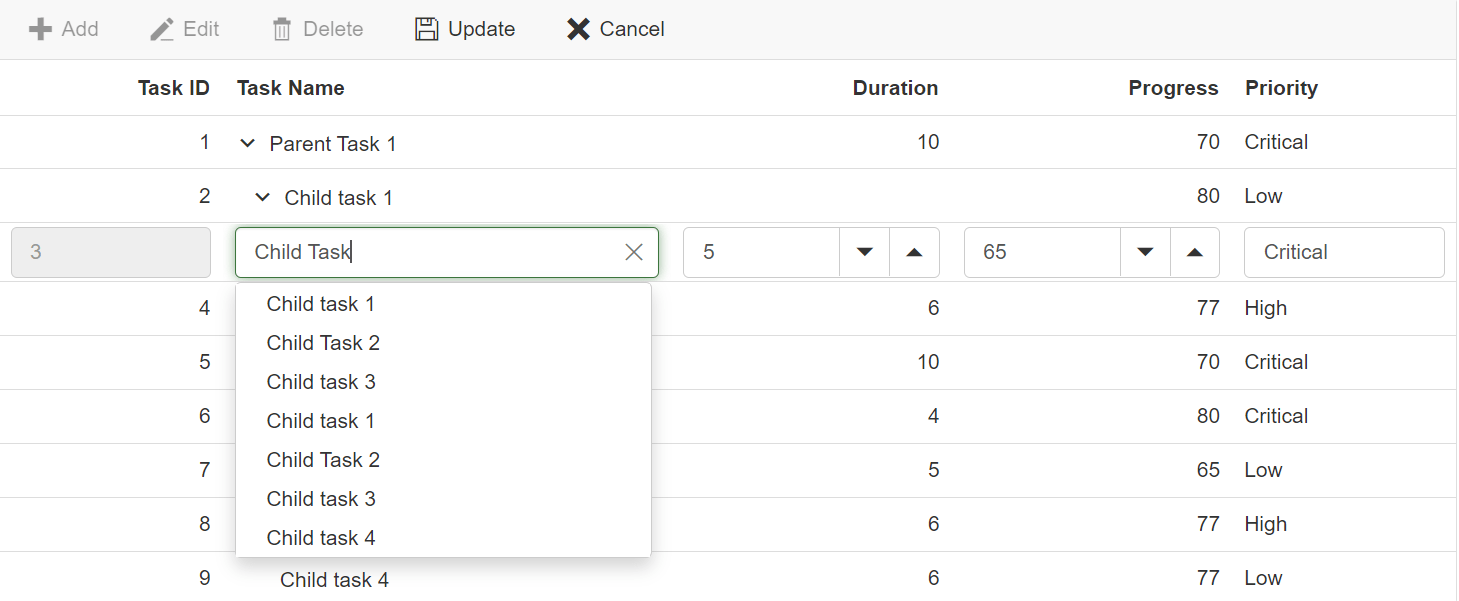
Task: Click the Critical priority edit field
Action: 1344,252
